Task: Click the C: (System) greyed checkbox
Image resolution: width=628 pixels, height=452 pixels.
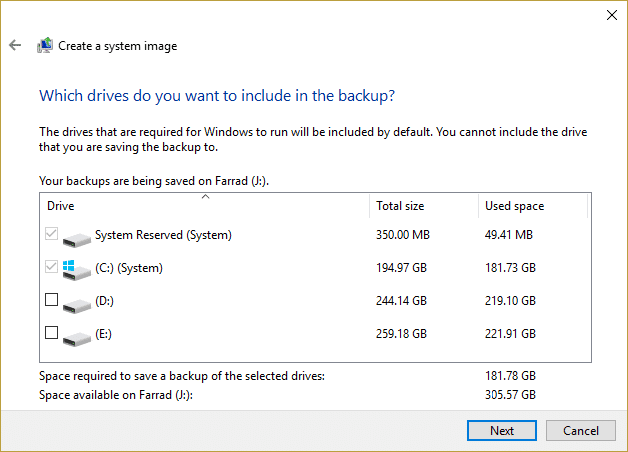Action: pyautogui.click(x=51, y=267)
